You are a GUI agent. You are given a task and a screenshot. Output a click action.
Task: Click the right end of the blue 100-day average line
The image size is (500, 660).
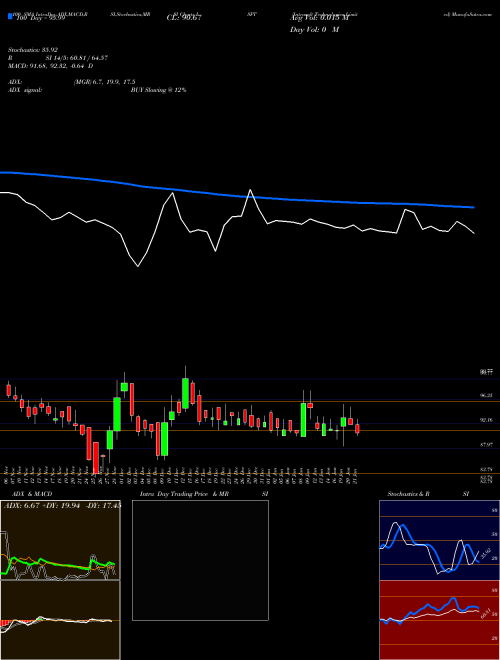coord(473,207)
